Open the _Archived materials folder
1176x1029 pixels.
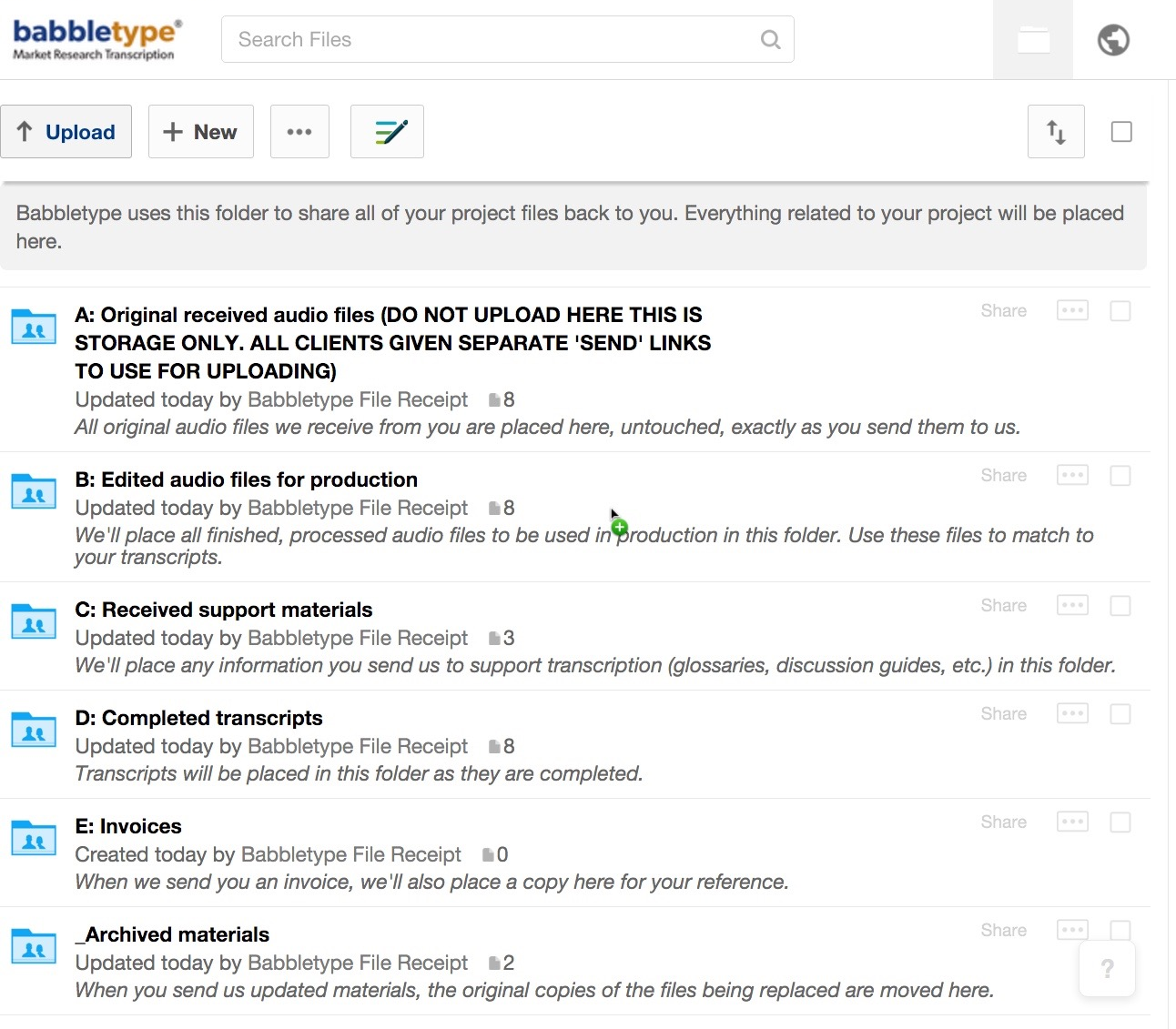[172, 934]
